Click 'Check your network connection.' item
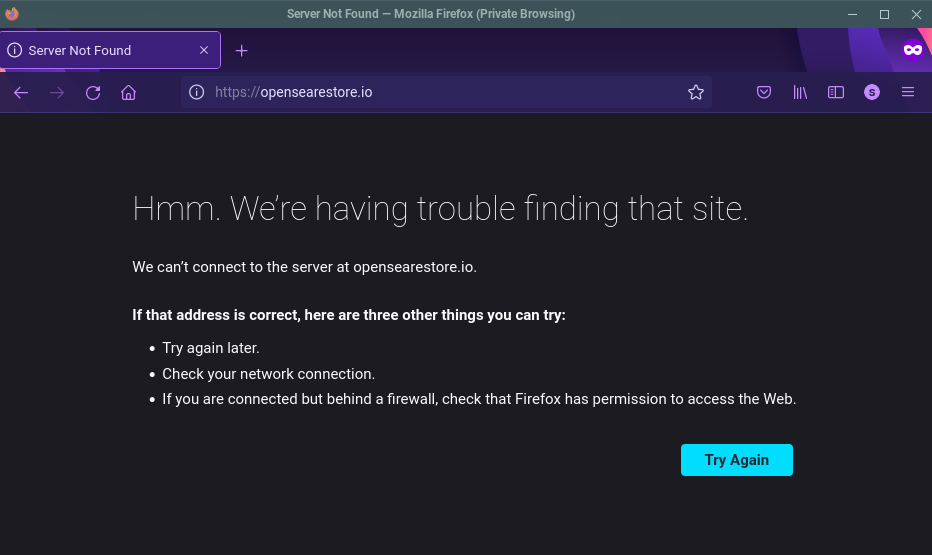This screenshot has width=932, height=555. click(x=269, y=374)
